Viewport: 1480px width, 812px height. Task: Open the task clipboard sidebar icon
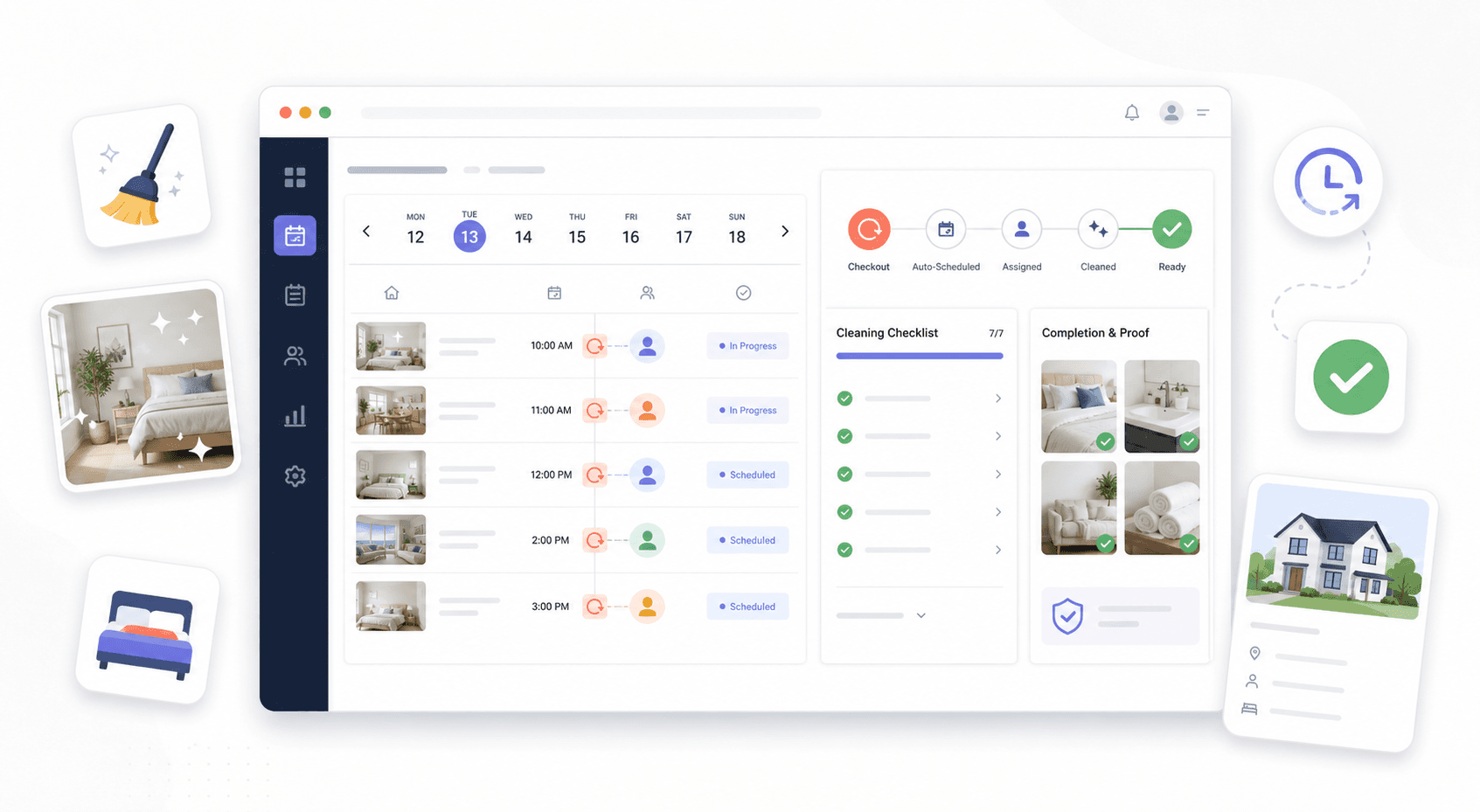295,295
